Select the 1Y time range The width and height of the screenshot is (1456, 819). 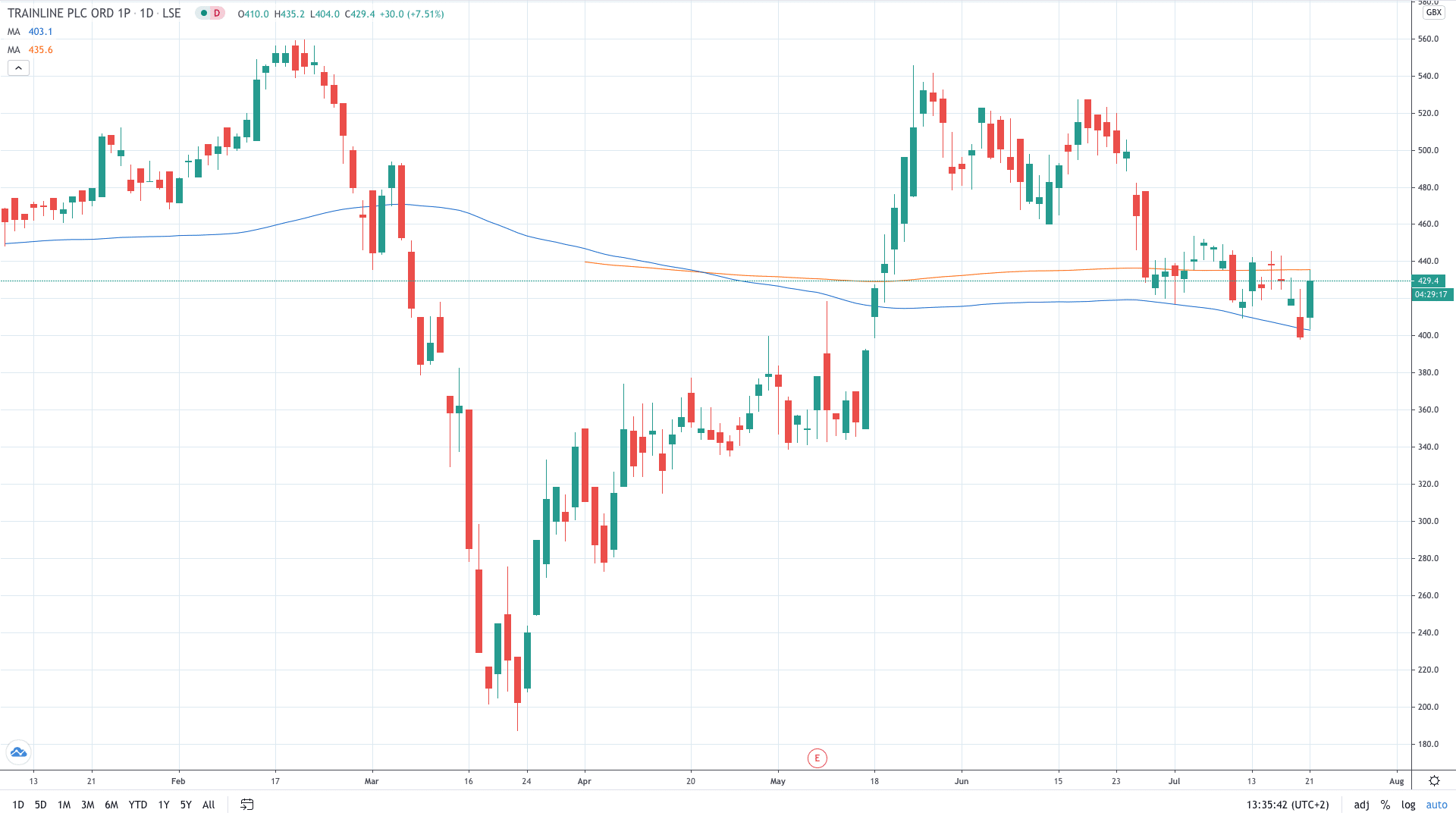pyautogui.click(x=163, y=805)
